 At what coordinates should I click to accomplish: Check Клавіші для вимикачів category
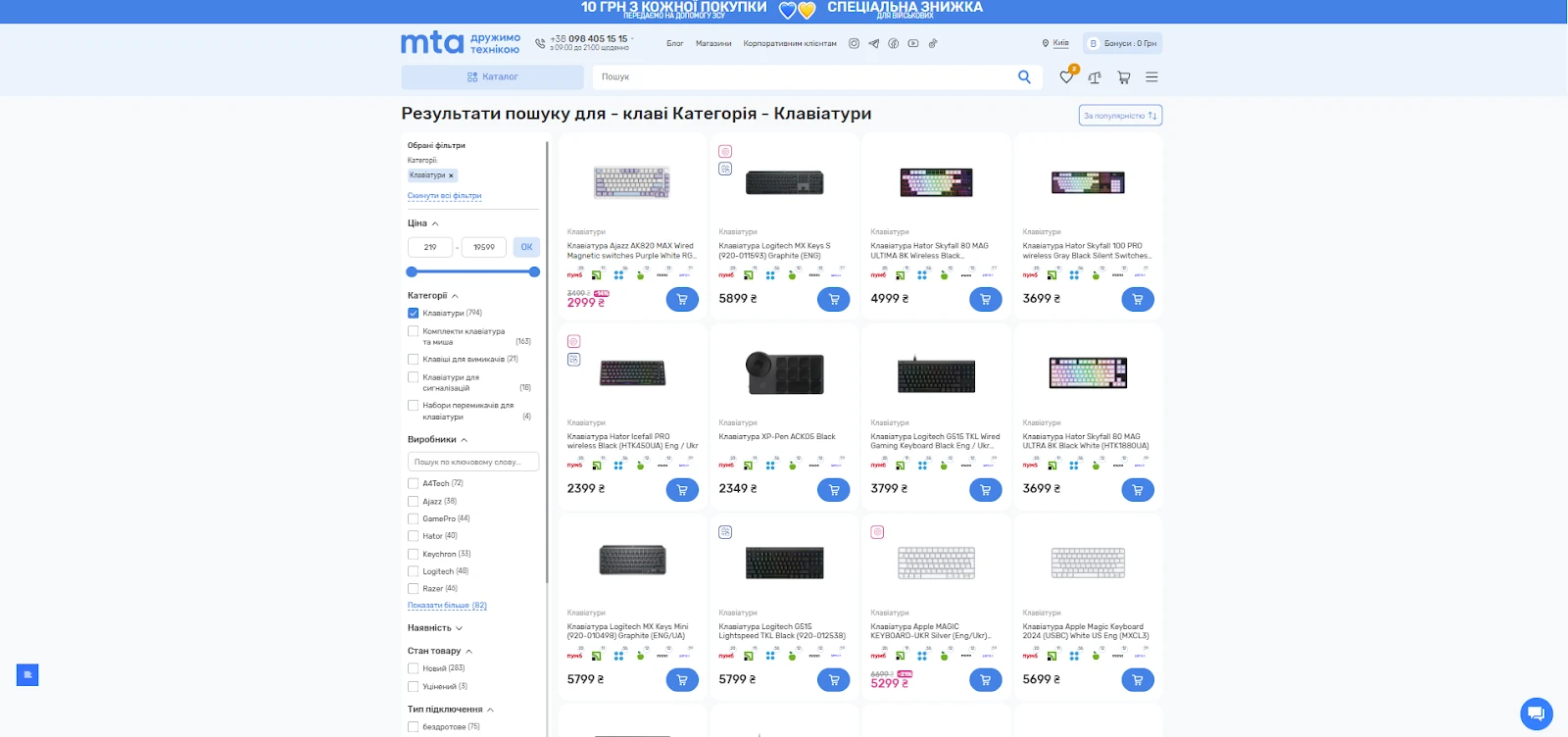pos(414,360)
